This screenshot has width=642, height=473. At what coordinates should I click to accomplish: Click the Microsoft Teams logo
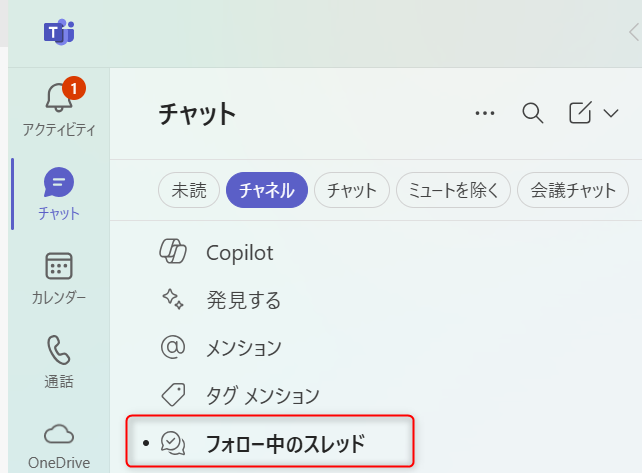tap(59, 32)
